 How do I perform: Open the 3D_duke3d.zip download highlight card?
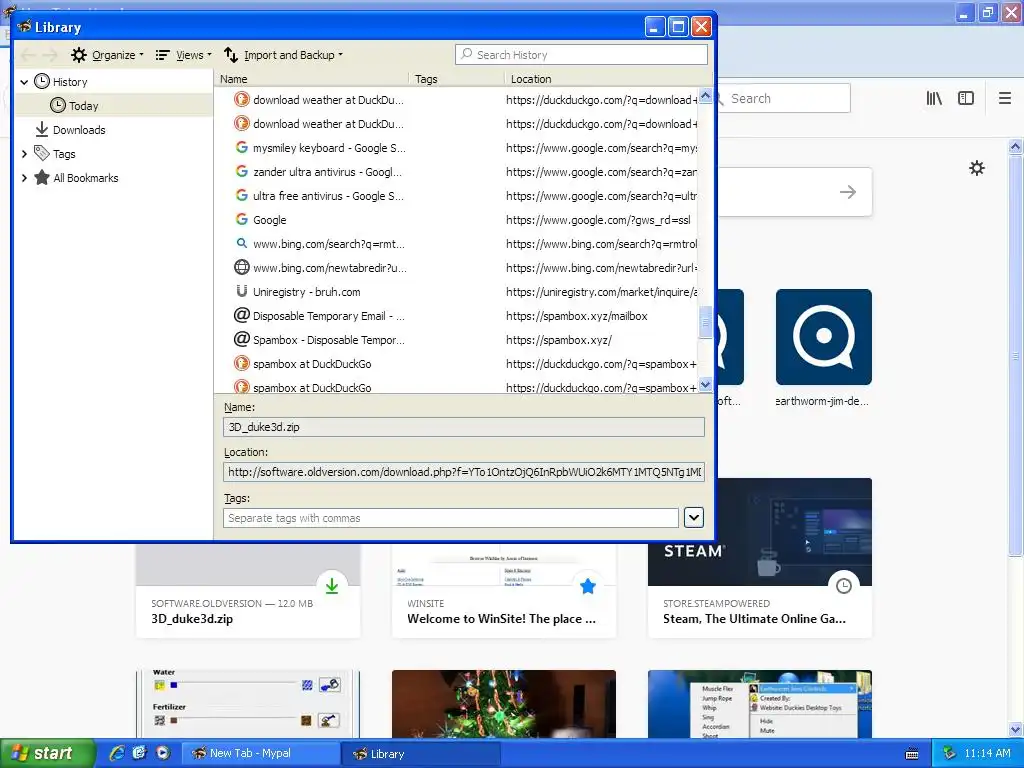248,591
